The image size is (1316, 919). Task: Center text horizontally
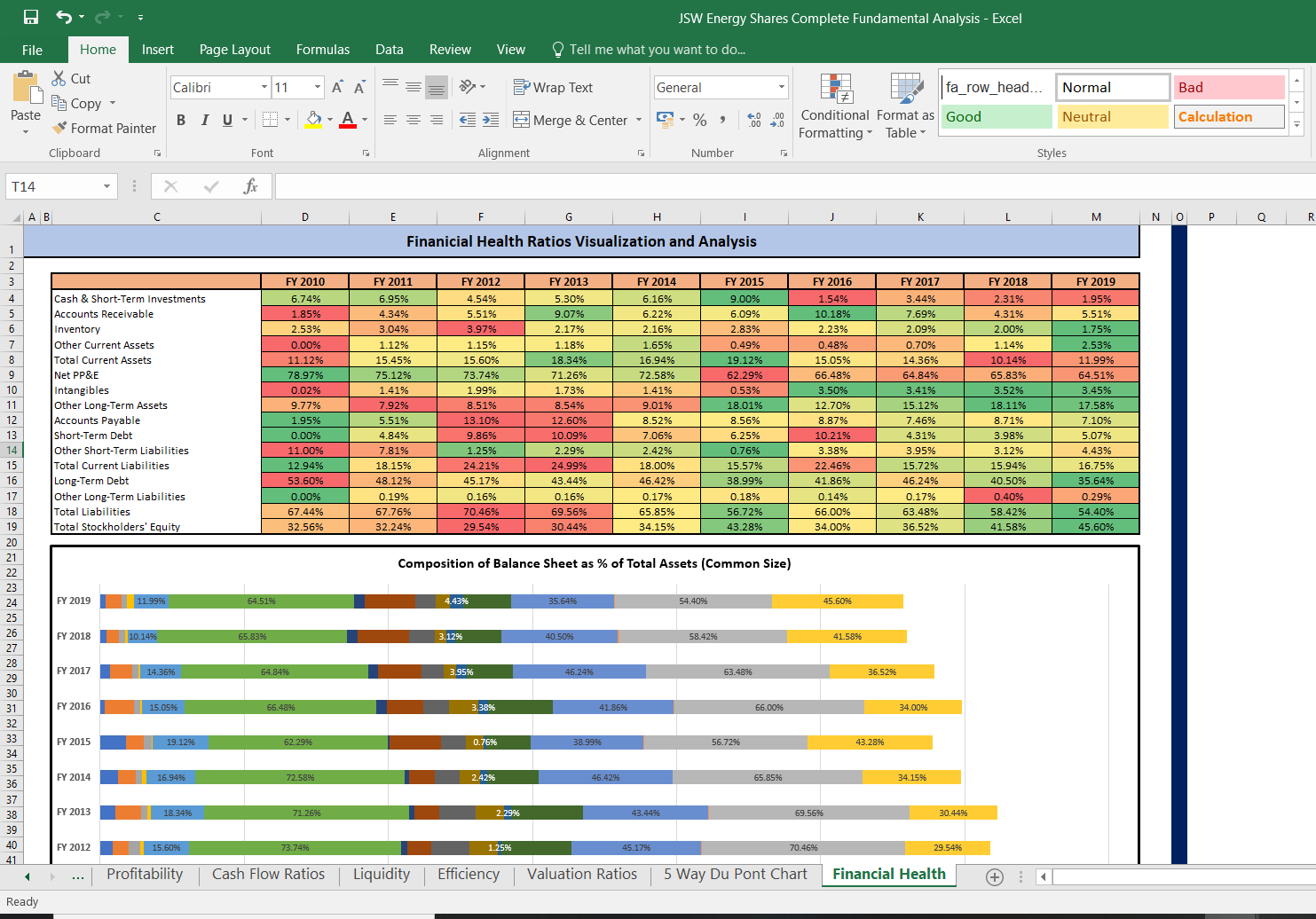[414, 120]
